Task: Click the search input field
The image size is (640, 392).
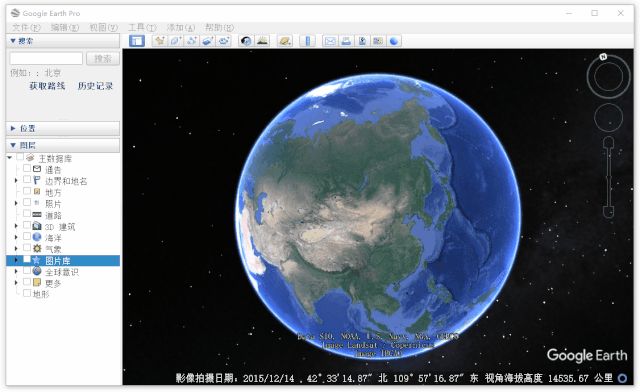Action: pos(46,58)
